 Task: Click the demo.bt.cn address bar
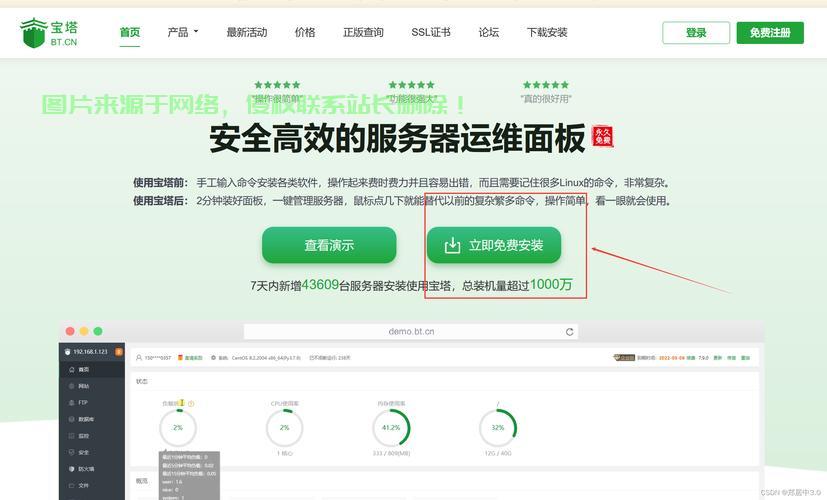coord(411,332)
